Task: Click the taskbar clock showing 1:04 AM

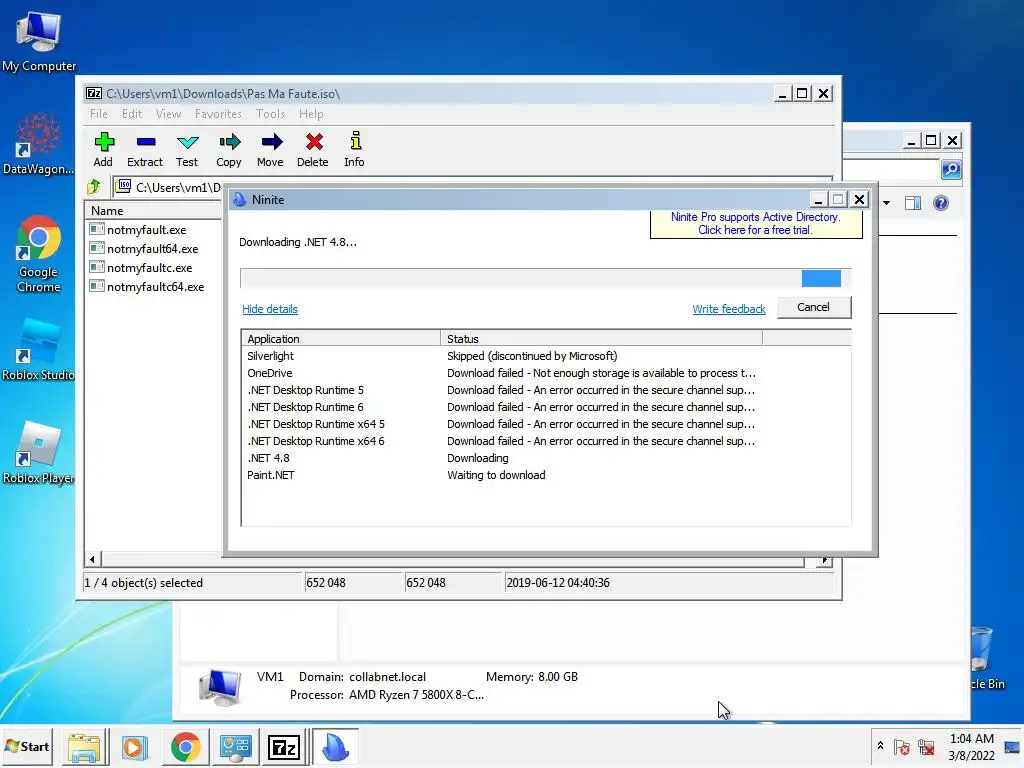Action: [972, 747]
